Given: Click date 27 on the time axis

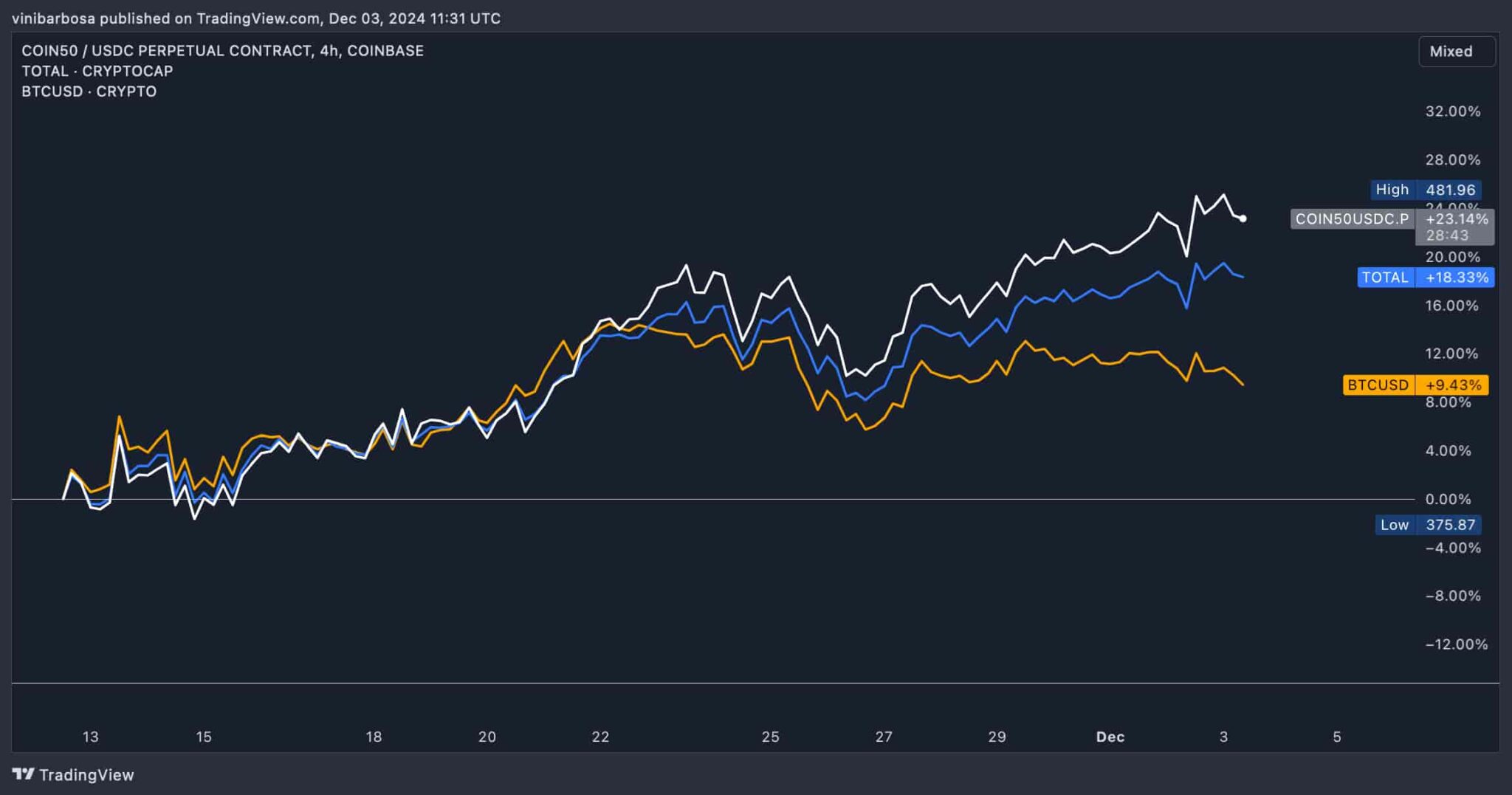Looking at the screenshot, I should (x=884, y=737).
